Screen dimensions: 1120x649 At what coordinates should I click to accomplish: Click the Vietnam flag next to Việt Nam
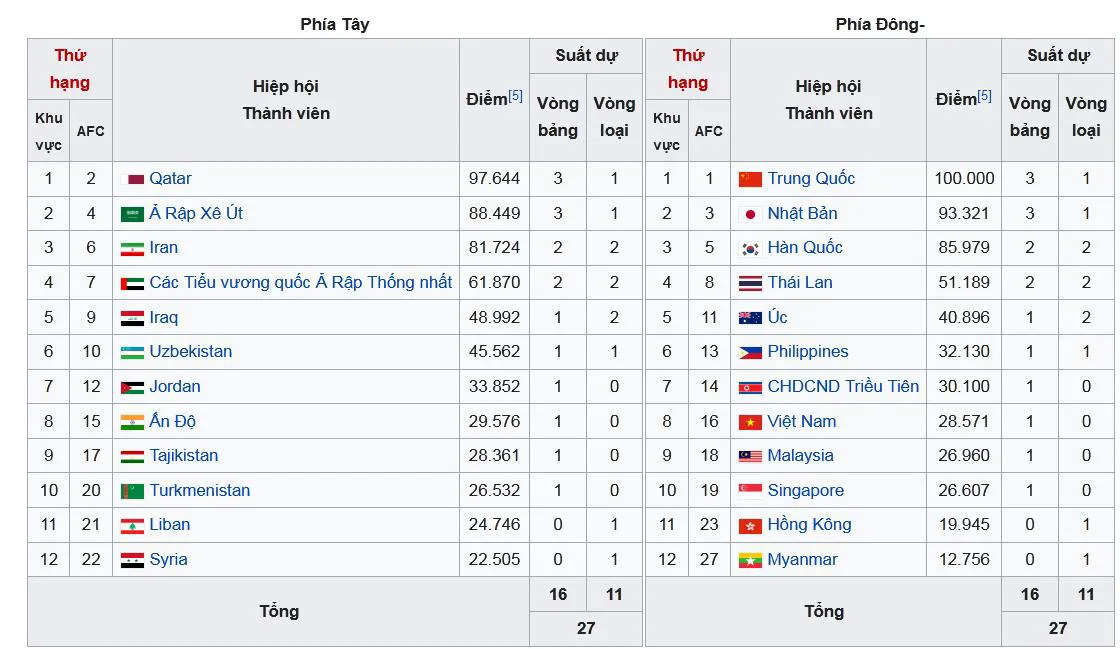750,423
